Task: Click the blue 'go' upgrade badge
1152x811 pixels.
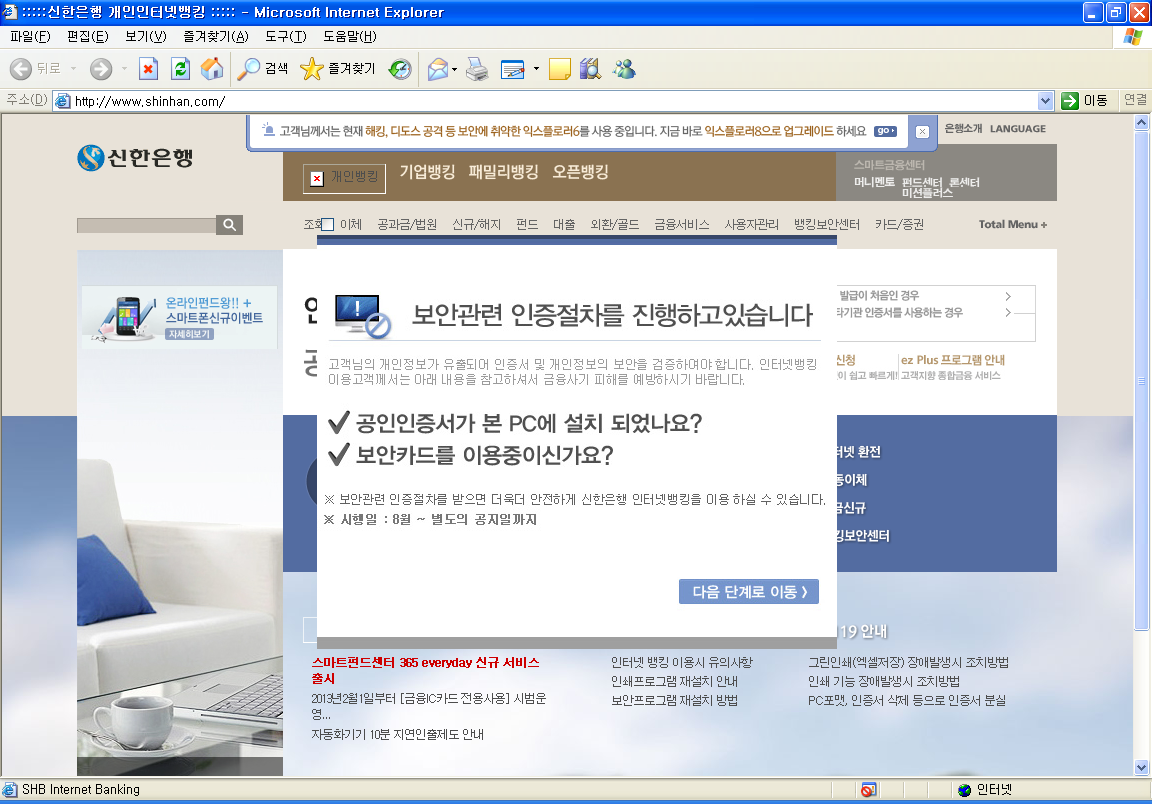Action: (x=885, y=131)
